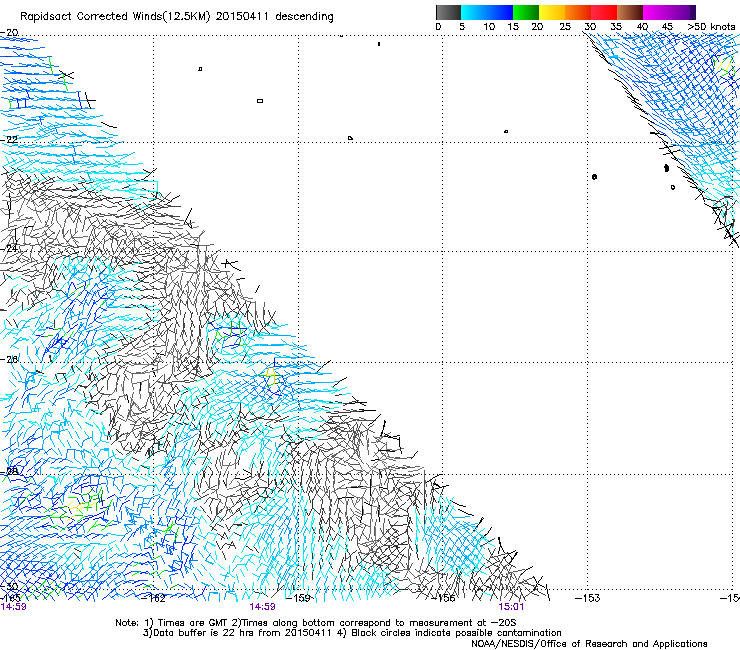Click the blue 10-15 knots legend segment
Image resolution: width=740 pixels, height=650 pixels.
tap(500, 12)
